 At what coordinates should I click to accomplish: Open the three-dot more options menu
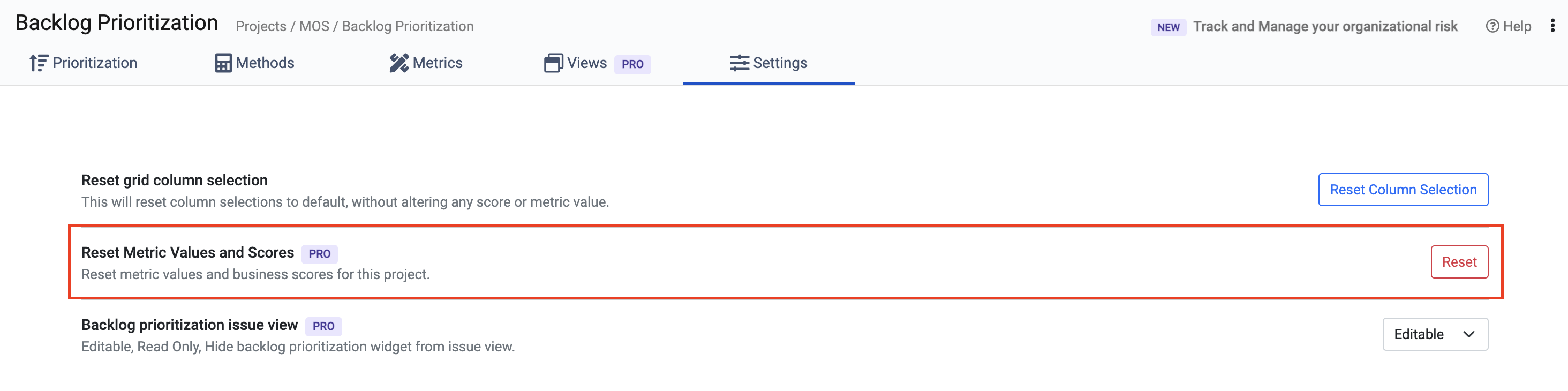click(1552, 26)
